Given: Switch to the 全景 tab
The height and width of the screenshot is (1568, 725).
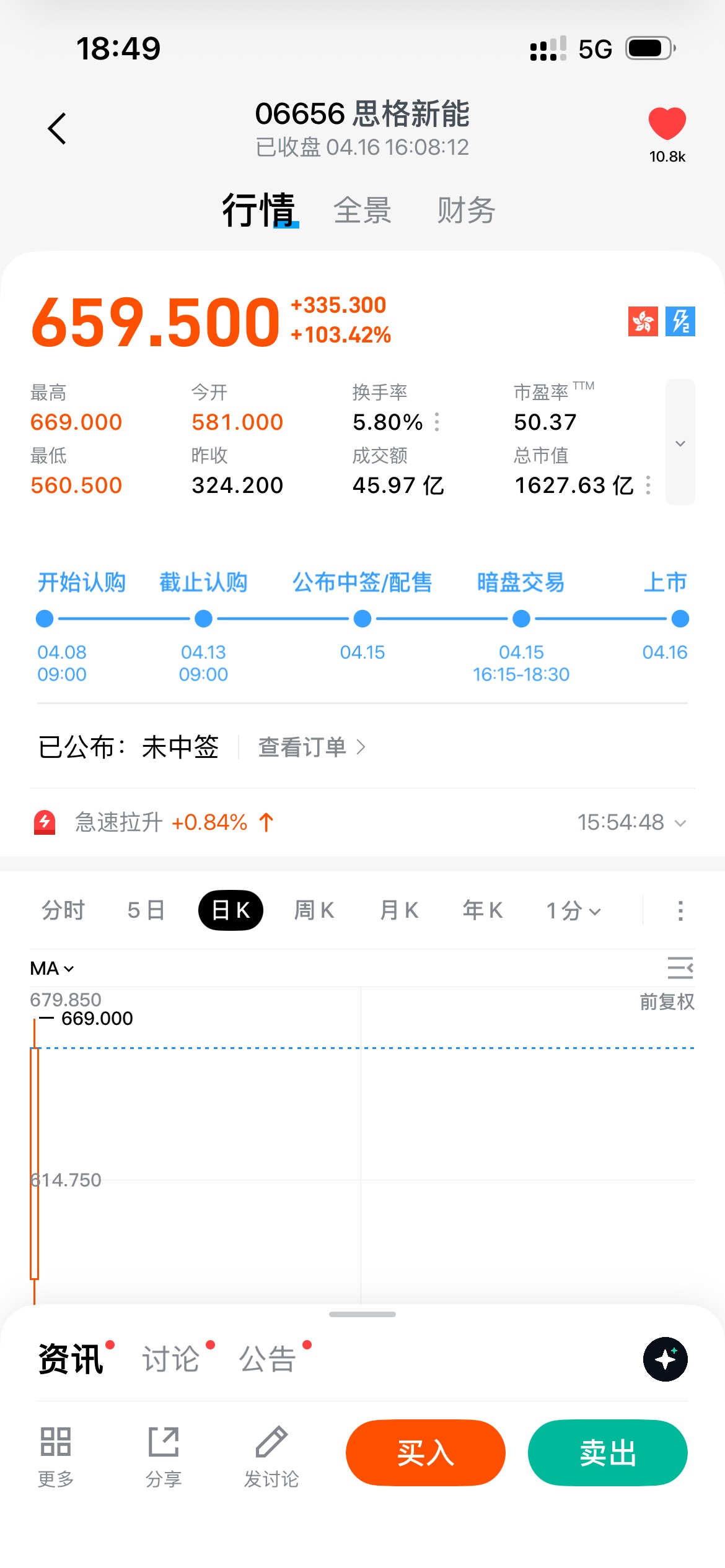Looking at the screenshot, I should [x=362, y=211].
